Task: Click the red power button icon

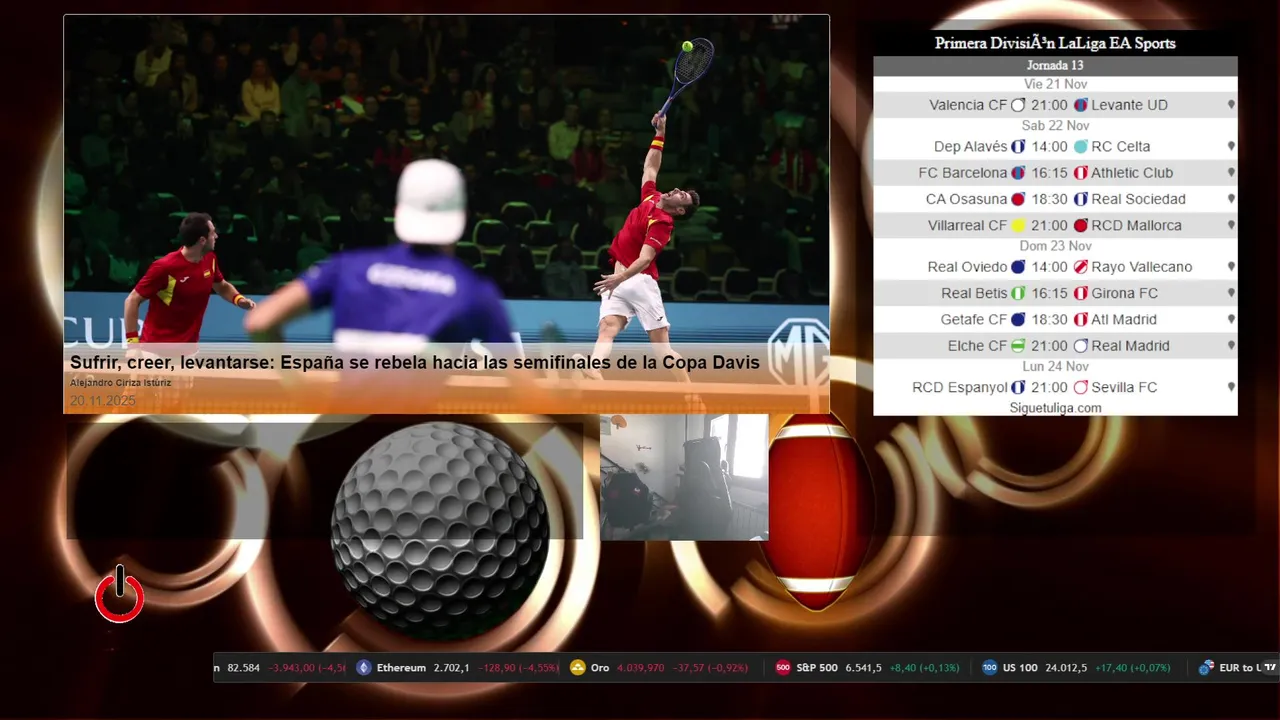Action: coord(120,595)
